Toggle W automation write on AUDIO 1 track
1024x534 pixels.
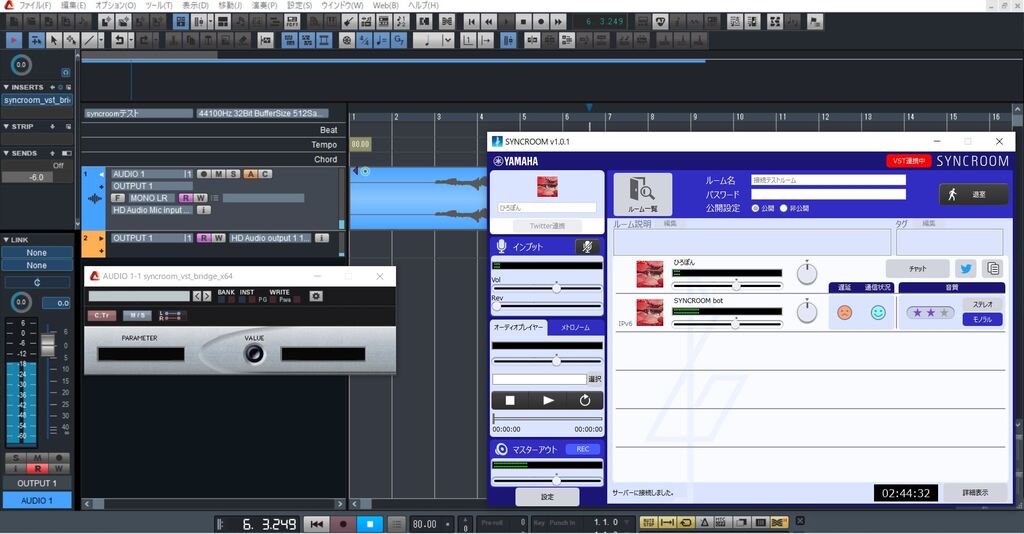(200, 198)
